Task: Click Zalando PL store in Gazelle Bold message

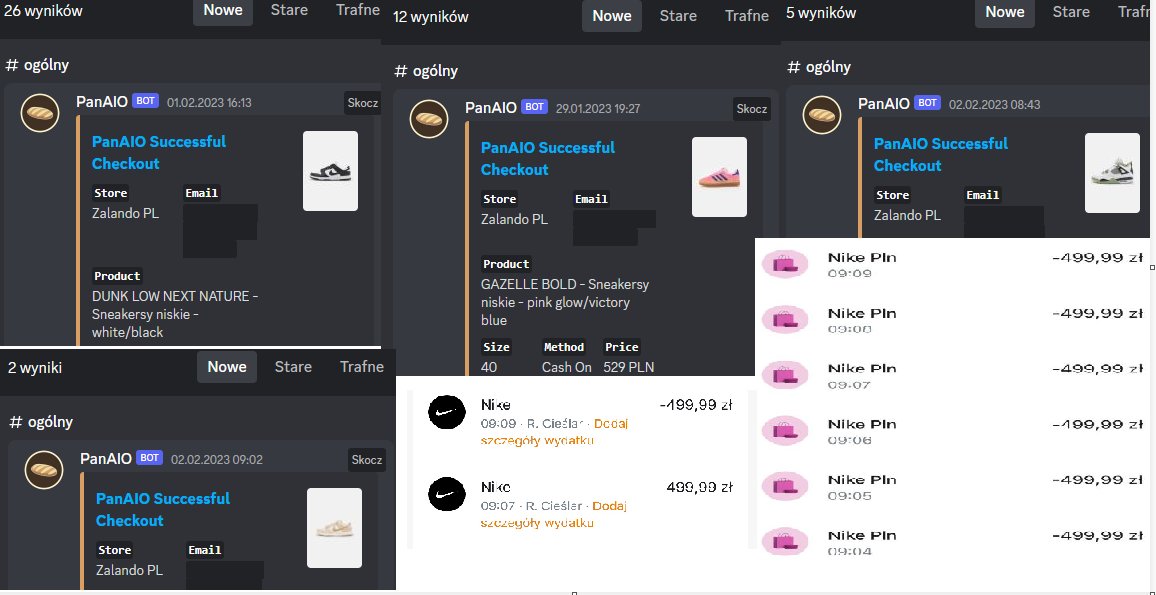Action: (x=515, y=219)
